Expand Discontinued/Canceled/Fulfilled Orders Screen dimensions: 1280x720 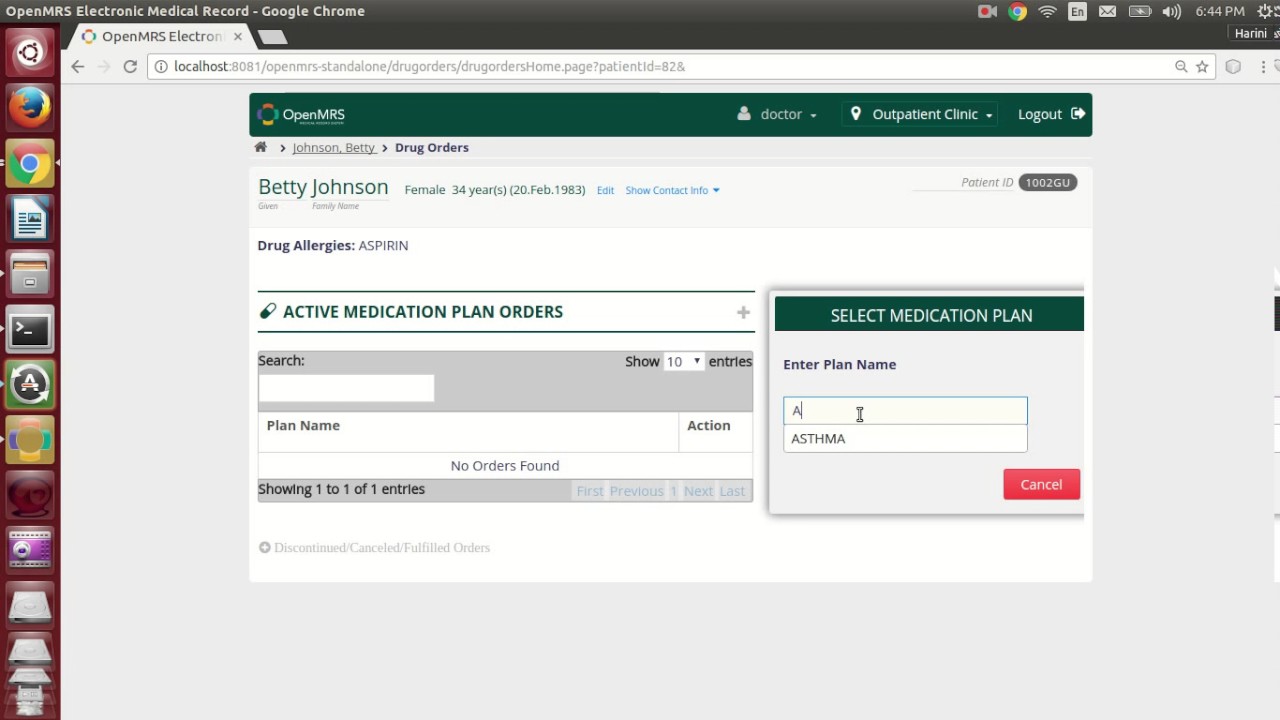click(x=374, y=548)
